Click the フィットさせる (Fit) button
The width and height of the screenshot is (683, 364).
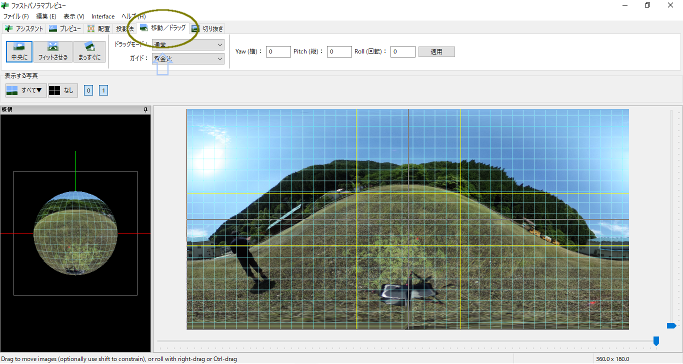pyautogui.click(x=53, y=51)
